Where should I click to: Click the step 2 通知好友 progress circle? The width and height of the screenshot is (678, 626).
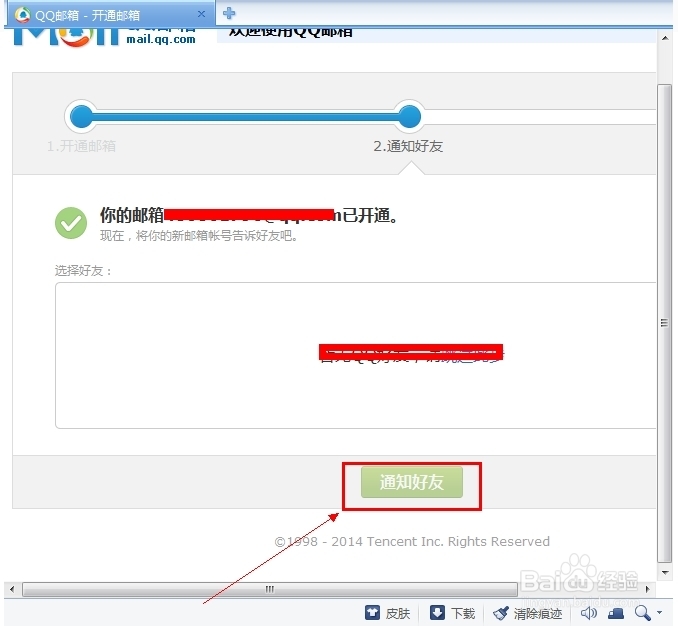[409, 117]
